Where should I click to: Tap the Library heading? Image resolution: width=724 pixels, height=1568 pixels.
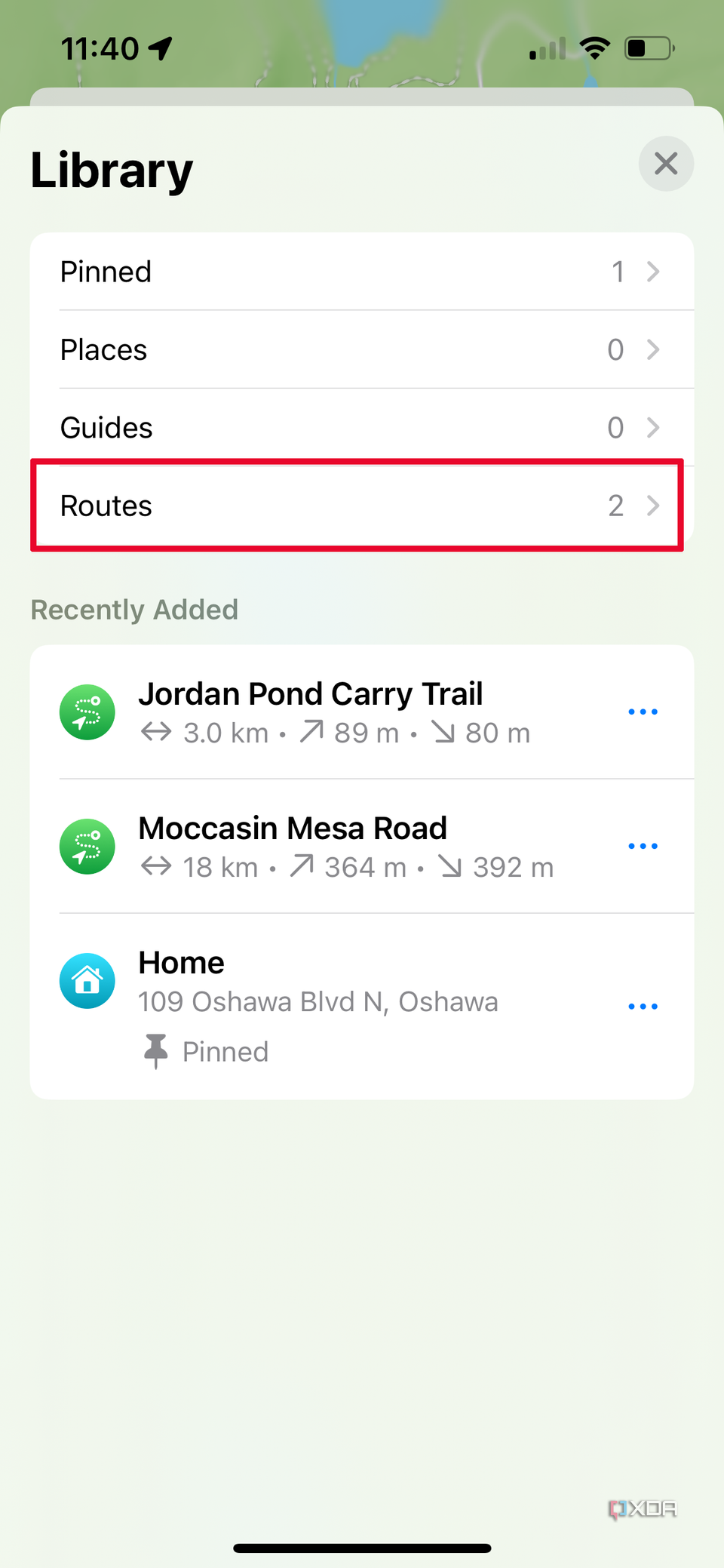[111, 169]
